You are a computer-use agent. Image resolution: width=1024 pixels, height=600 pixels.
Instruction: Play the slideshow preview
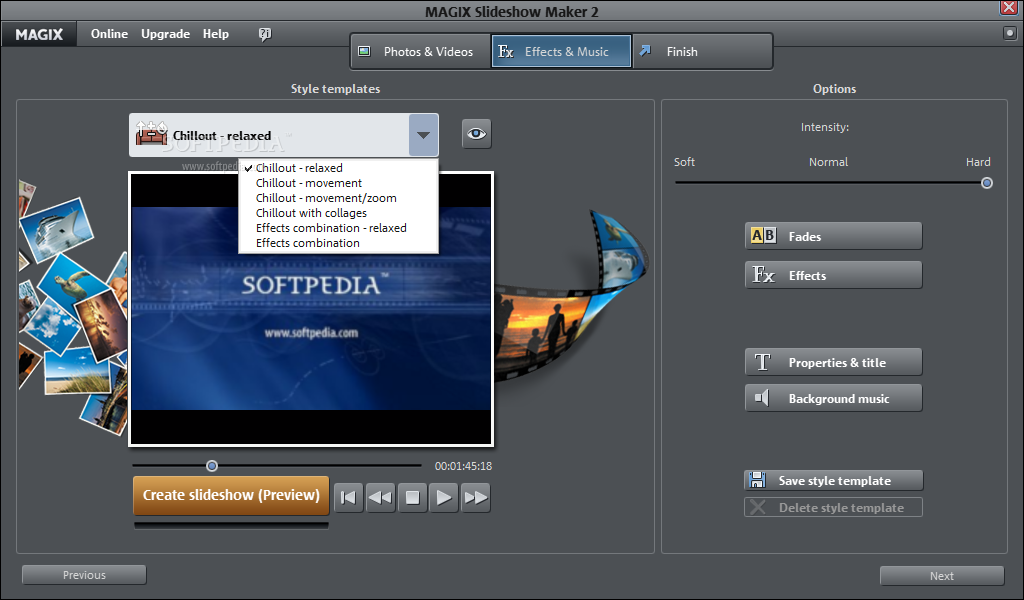[443, 497]
